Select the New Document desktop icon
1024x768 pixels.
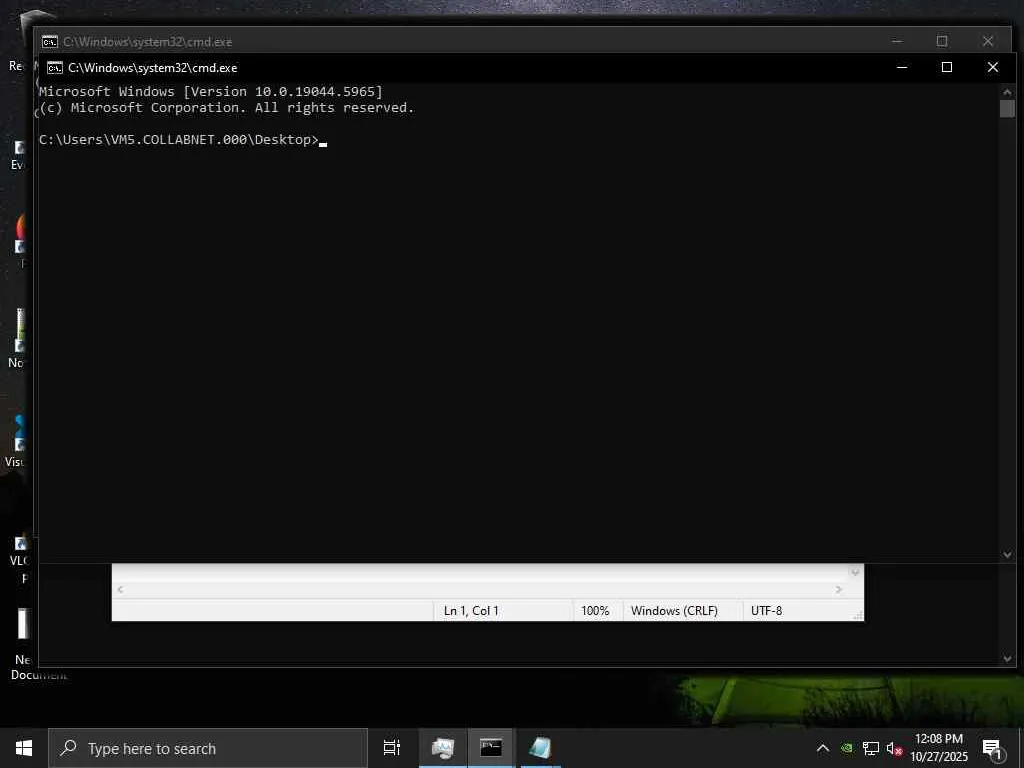(x=22, y=645)
